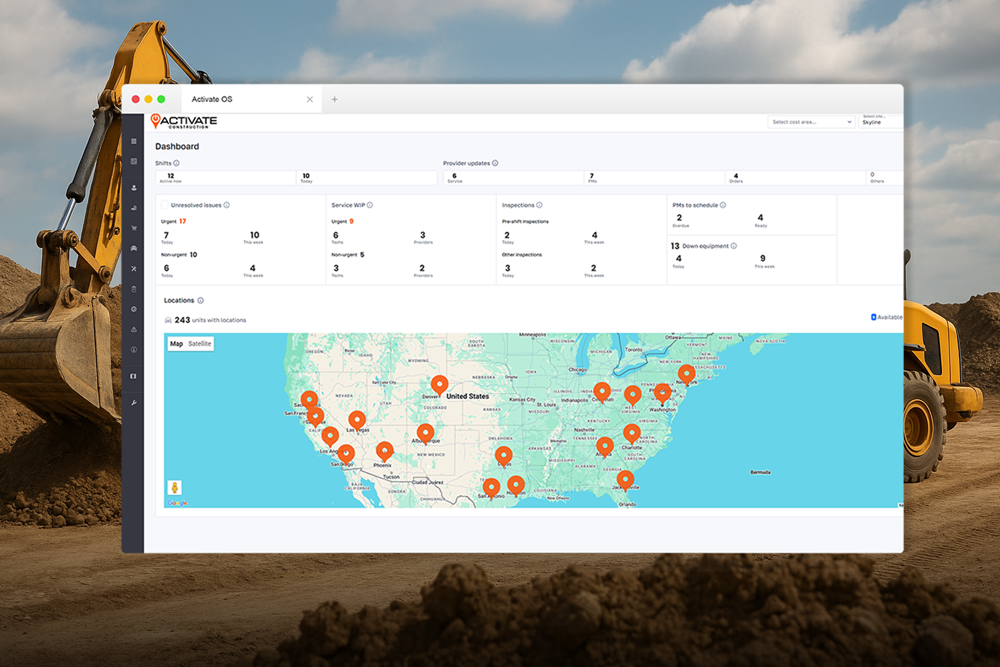Click the Pre-shift inspections label
Viewport: 1000px width, 667px height.
tap(525, 221)
